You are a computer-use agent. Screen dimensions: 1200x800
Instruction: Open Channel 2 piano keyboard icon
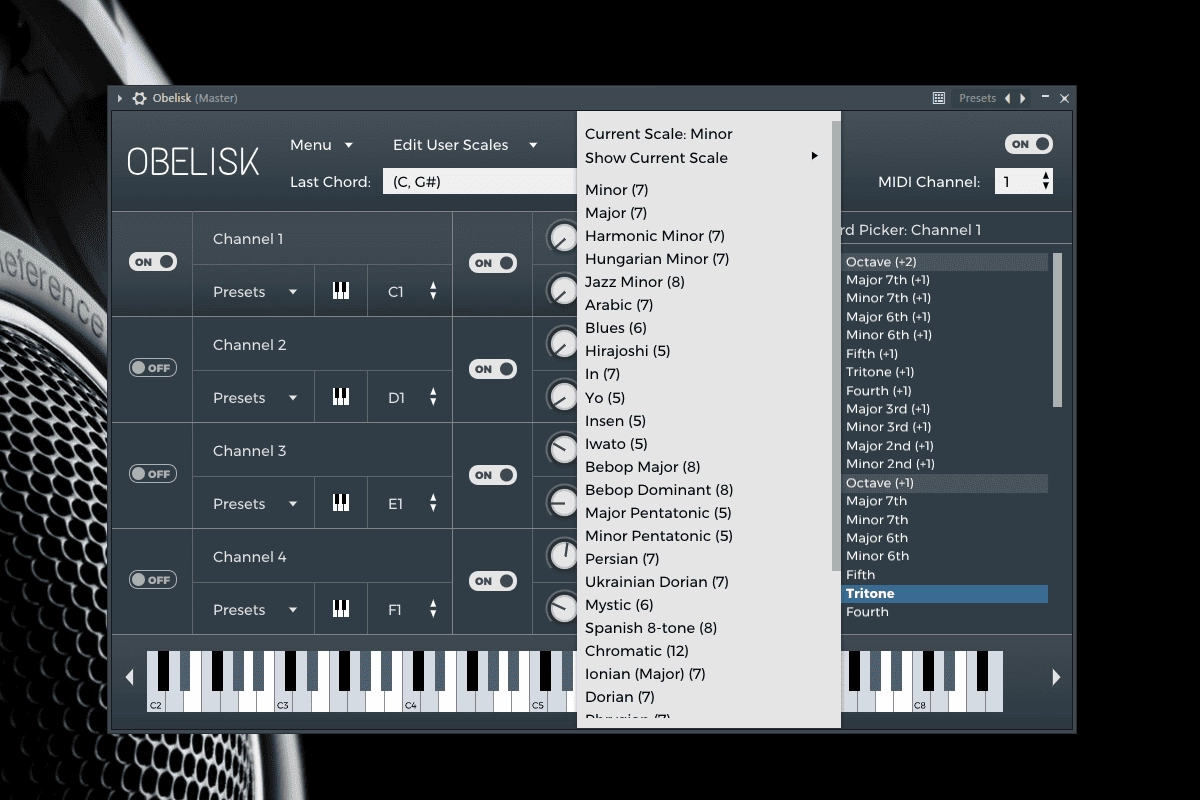341,397
